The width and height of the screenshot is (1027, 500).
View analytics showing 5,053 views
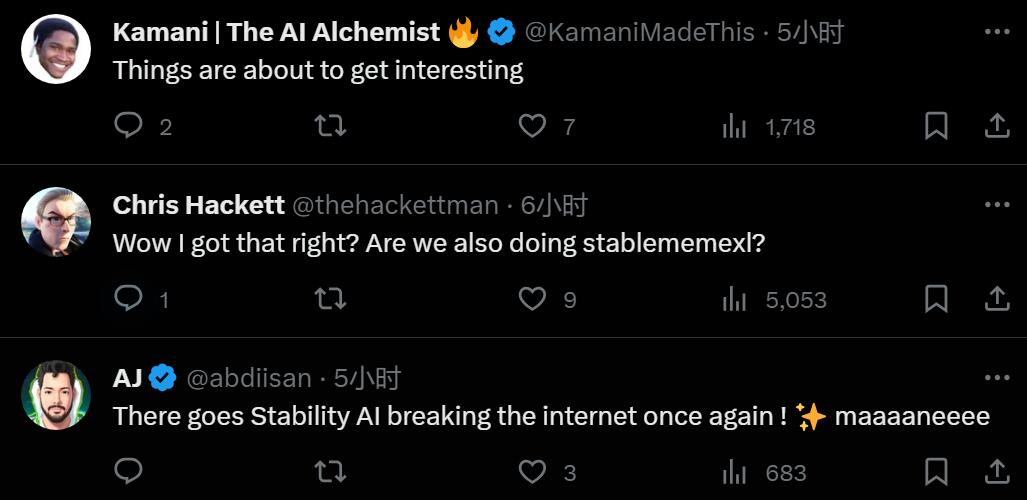click(774, 300)
